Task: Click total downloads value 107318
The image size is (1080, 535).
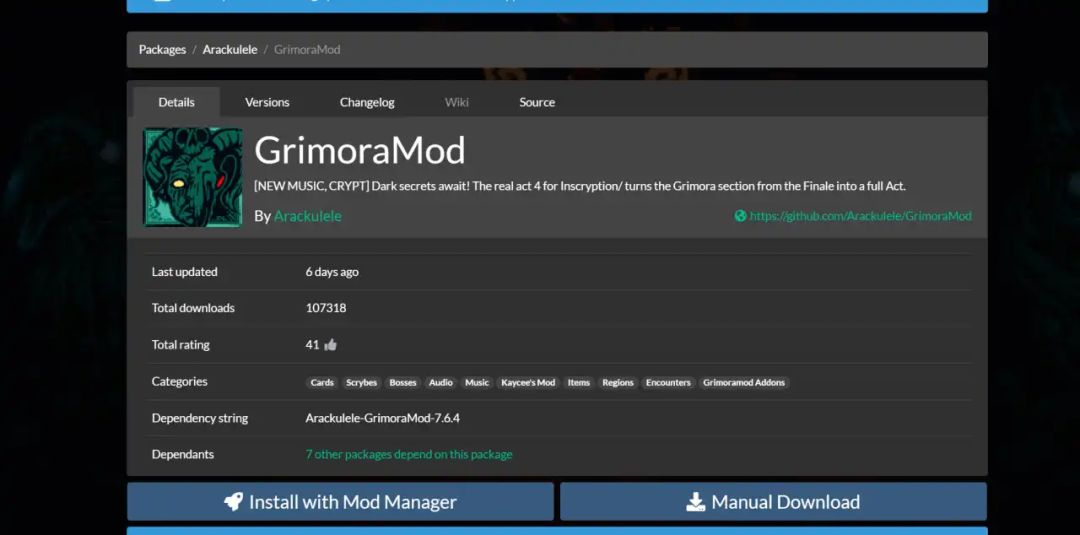Action: pos(326,308)
